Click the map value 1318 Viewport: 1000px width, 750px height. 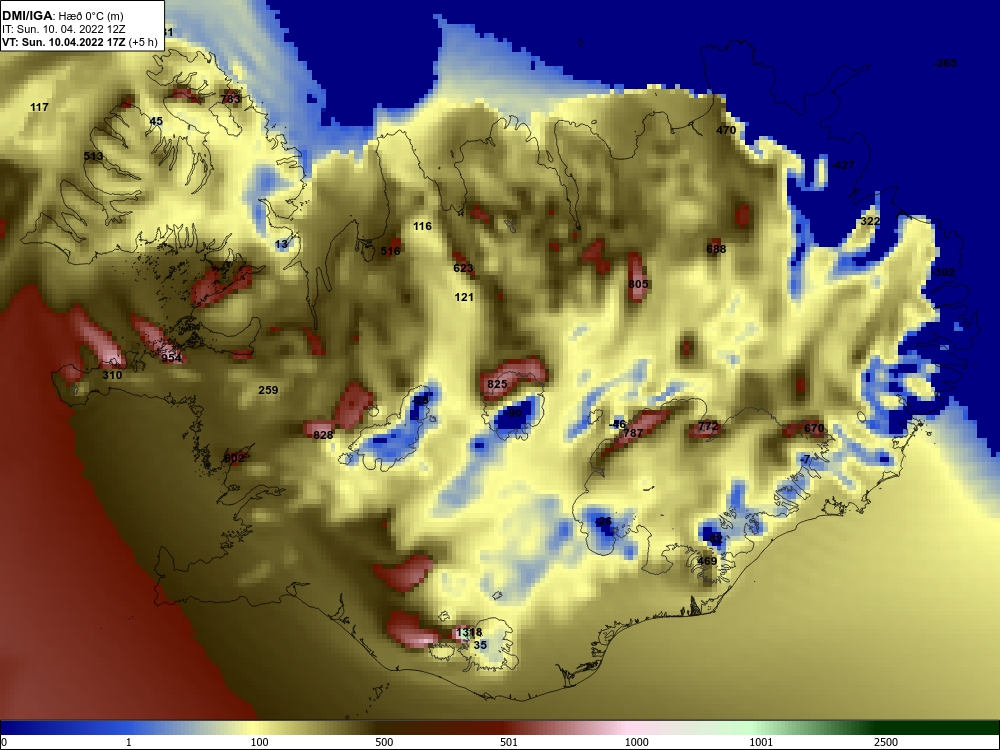coord(469,633)
